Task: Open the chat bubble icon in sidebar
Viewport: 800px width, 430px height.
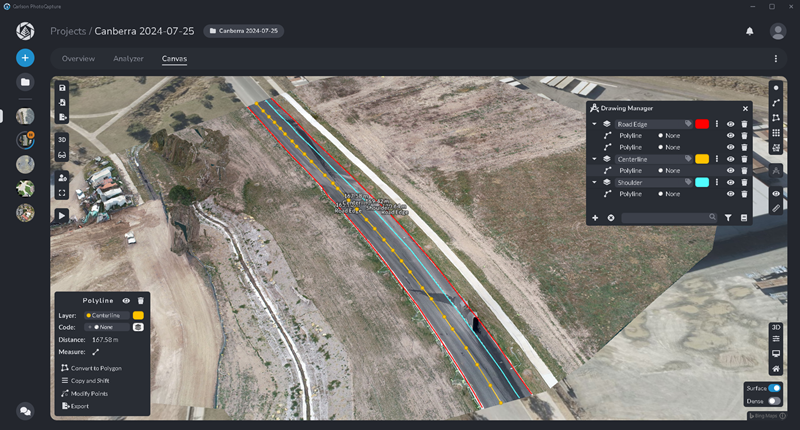Action: click(25, 410)
